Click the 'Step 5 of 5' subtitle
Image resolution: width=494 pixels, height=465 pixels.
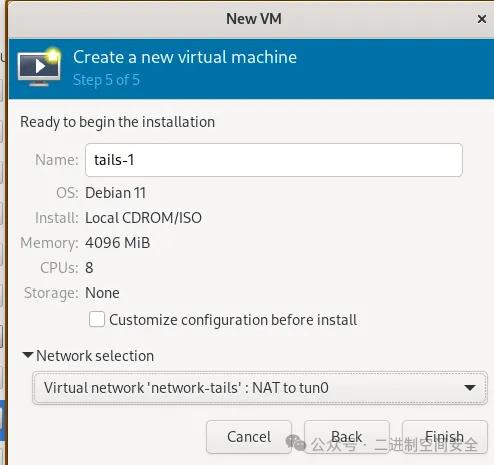106,80
